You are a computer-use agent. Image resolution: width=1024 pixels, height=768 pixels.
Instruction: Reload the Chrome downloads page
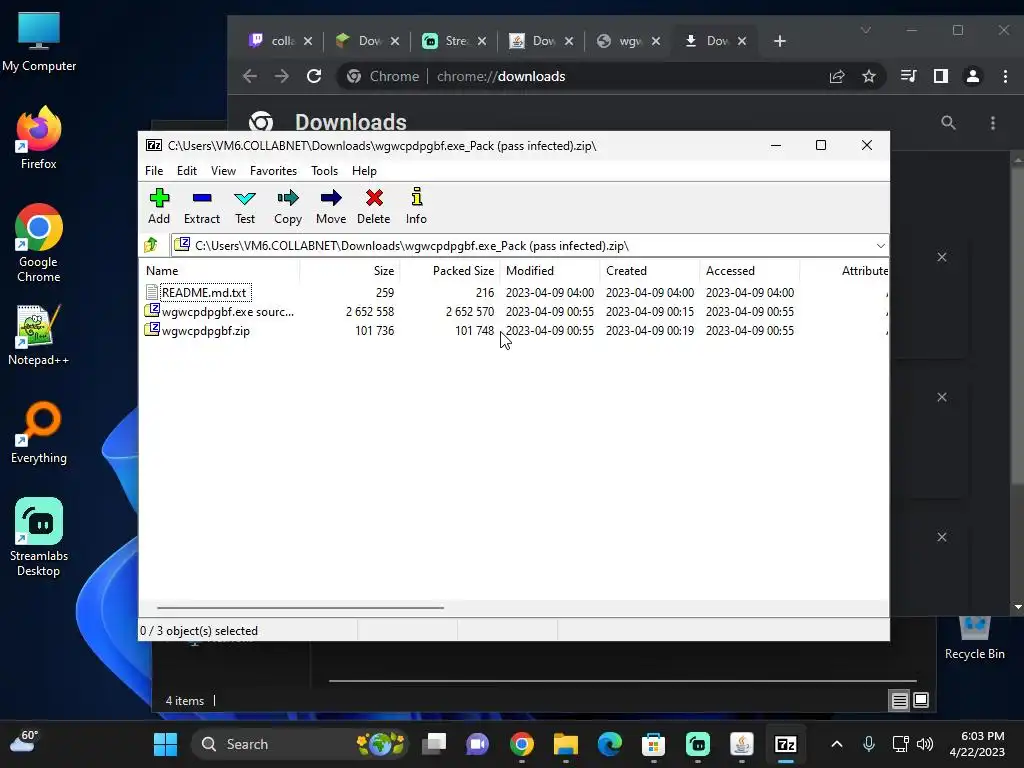click(314, 76)
